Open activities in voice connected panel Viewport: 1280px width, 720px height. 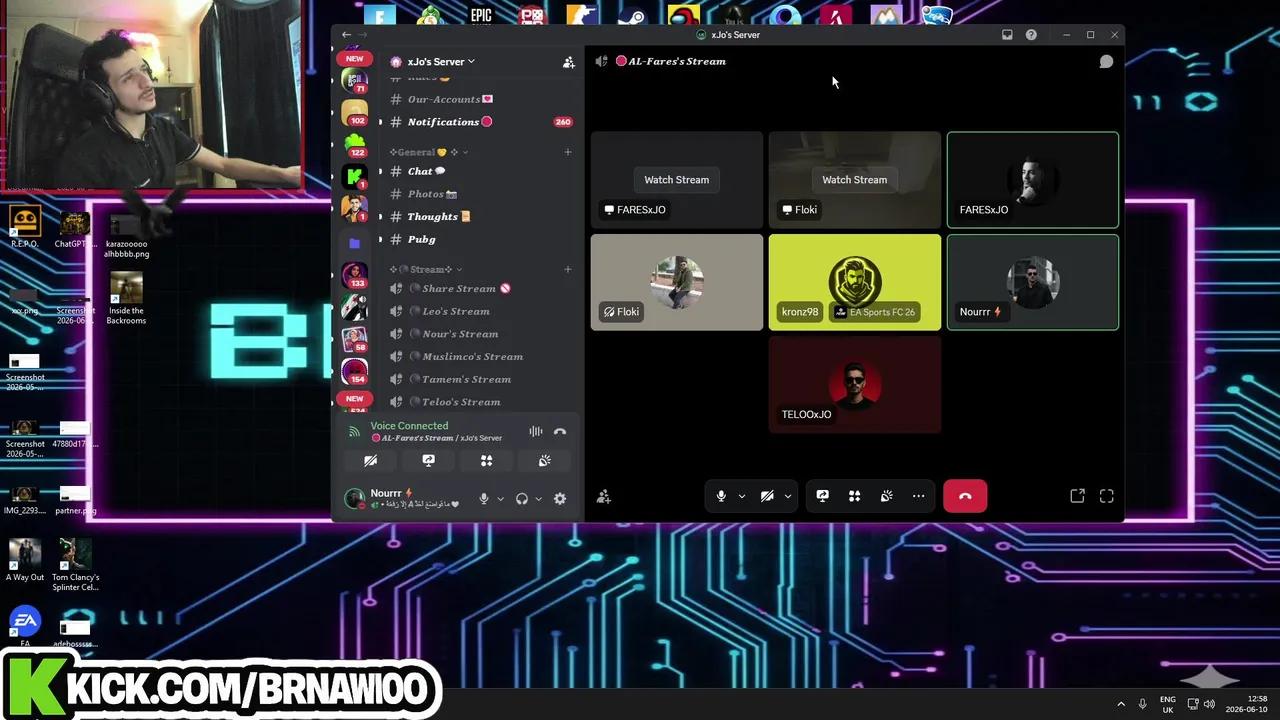[486, 461]
